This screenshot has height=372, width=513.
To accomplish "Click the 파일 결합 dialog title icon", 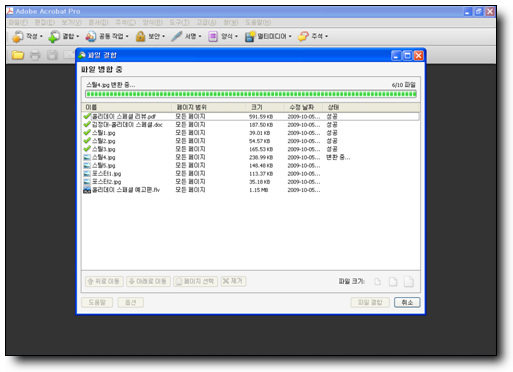I will point(82,55).
